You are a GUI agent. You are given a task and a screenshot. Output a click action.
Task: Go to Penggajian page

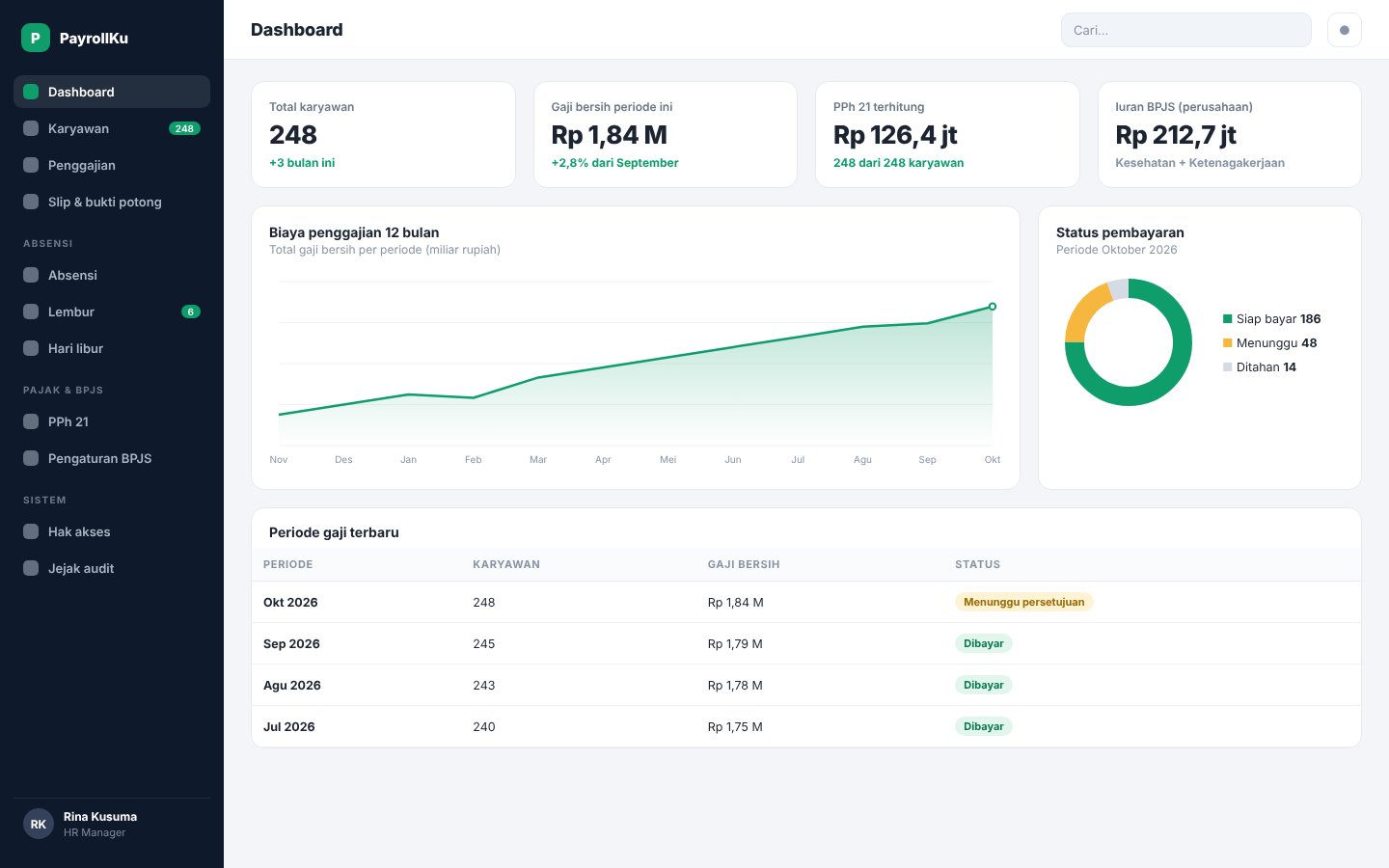click(x=112, y=165)
